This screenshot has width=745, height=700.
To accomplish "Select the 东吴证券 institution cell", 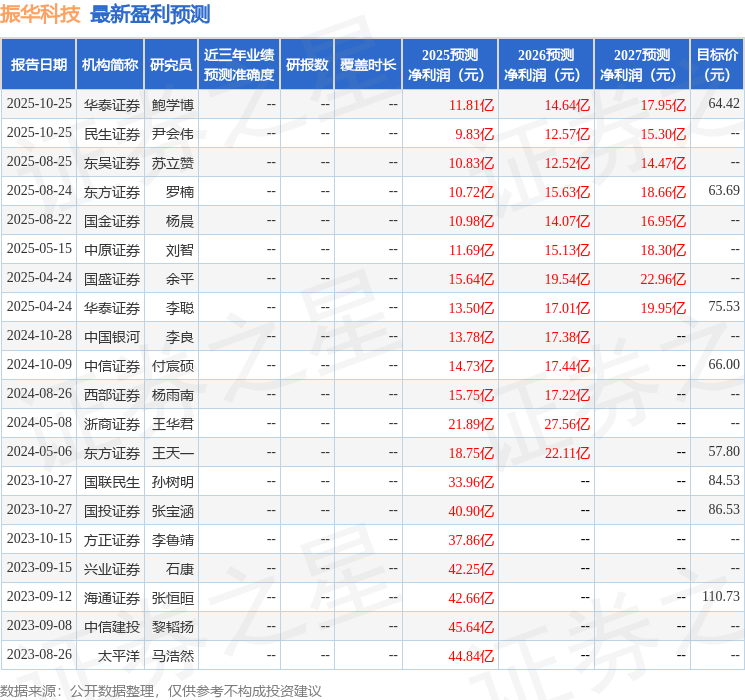I will [x=112, y=163].
